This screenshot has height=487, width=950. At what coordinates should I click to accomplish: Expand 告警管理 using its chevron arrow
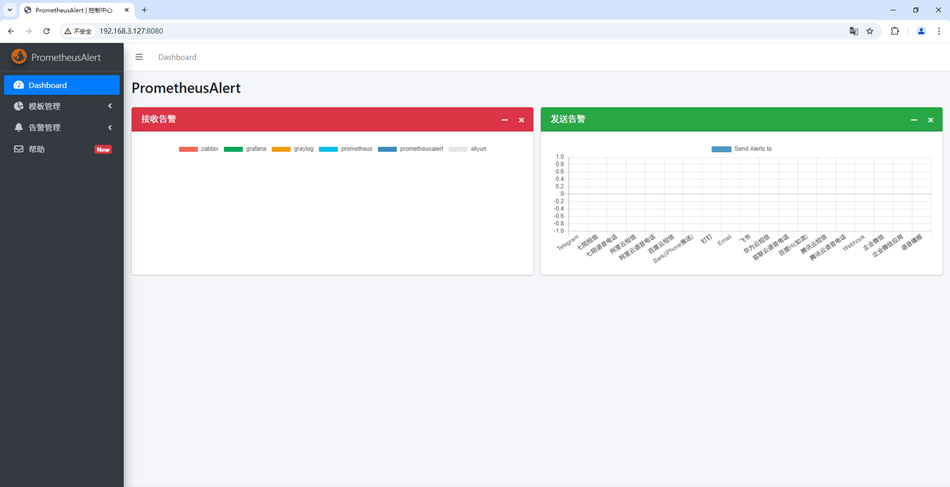[110, 127]
